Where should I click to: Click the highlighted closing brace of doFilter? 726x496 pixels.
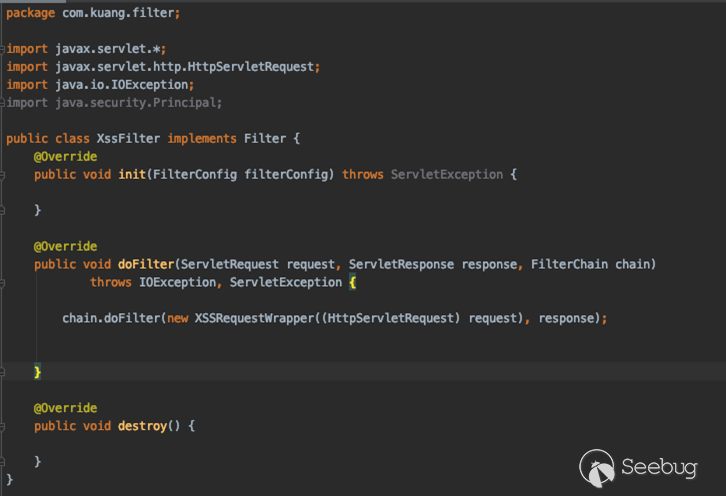(x=38, y=372)
